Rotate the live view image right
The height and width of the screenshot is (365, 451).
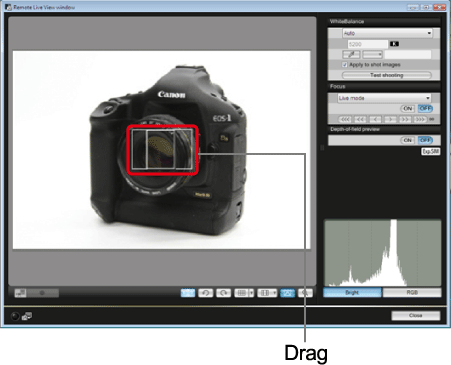coord(223,293)
